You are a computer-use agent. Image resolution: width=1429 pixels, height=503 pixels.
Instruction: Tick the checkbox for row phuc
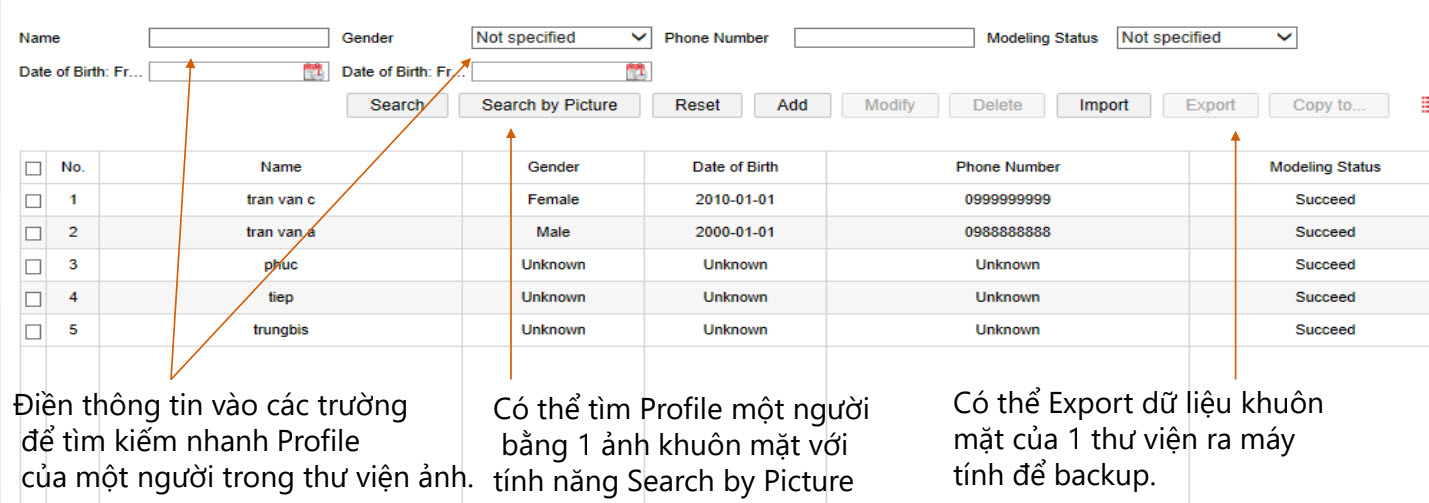pyautogui.click(x=33, y=265)
